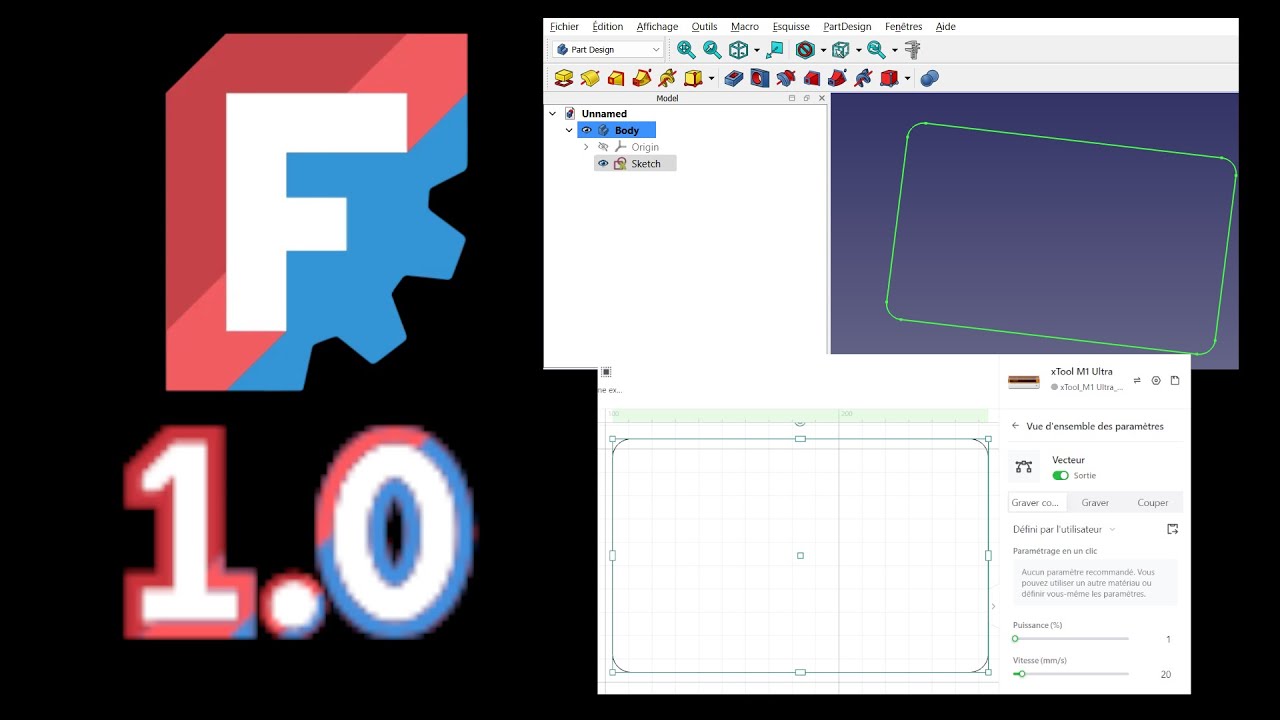Go back from Vue d'ensemble des paramètres
1280x720 pixels.
pos(1016,426)
